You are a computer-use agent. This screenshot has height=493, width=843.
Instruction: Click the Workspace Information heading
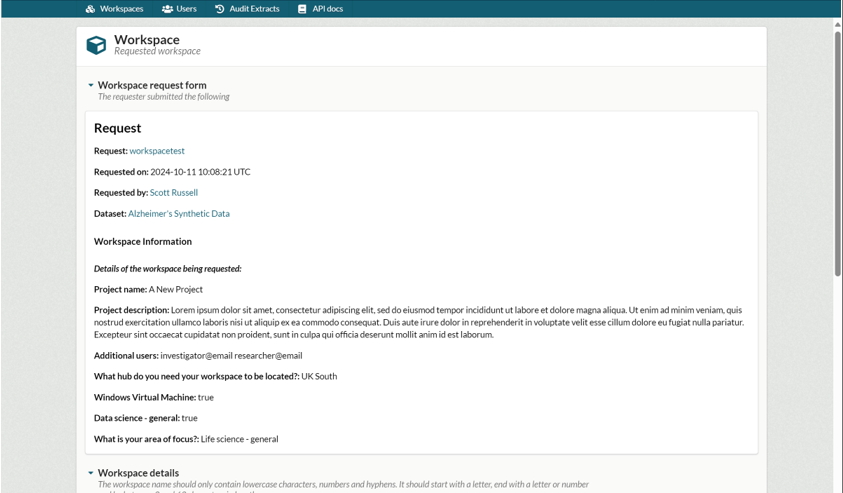click(x=143, y=241)
